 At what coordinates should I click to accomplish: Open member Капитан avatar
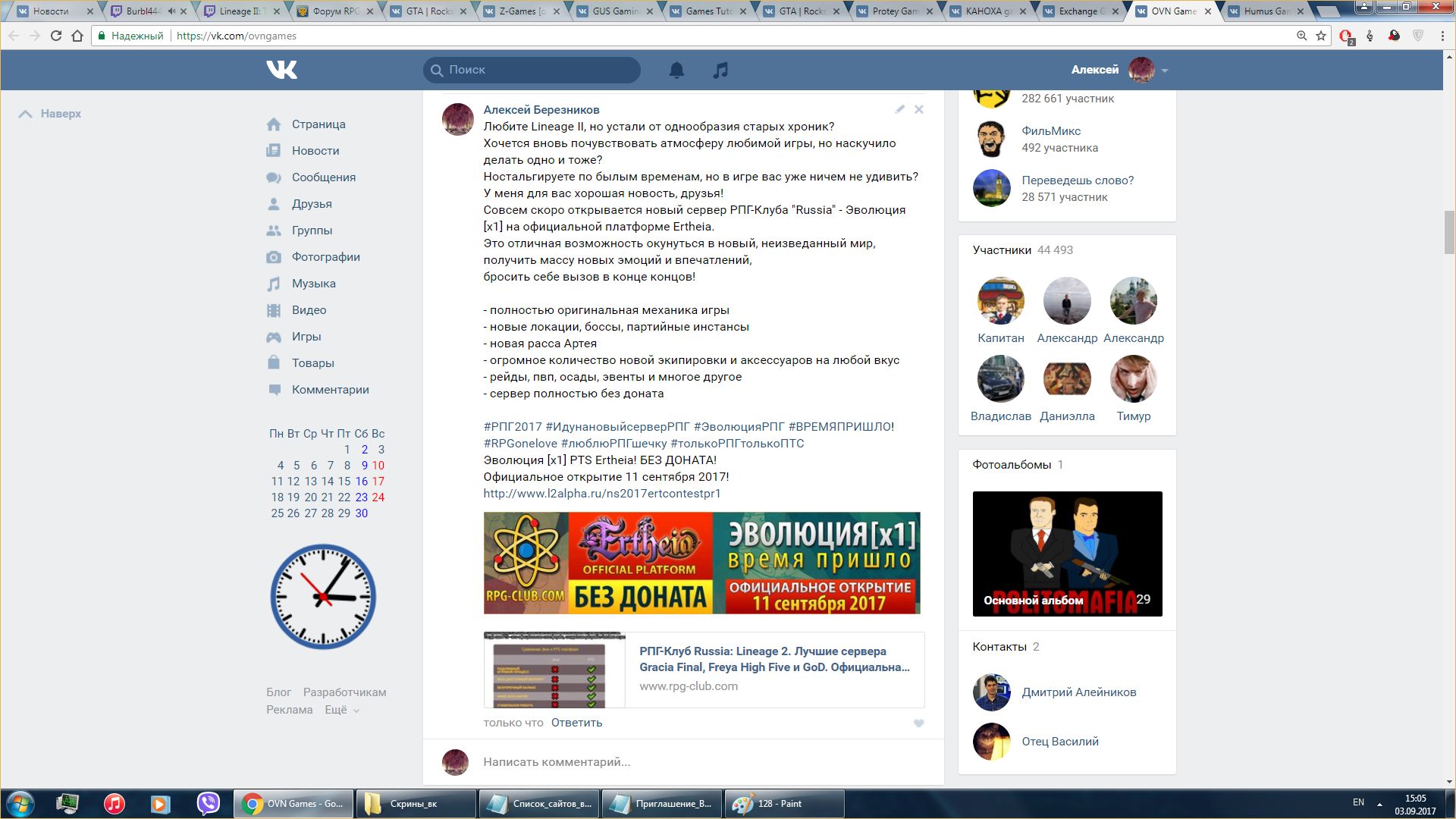[x=1000, y=301]
